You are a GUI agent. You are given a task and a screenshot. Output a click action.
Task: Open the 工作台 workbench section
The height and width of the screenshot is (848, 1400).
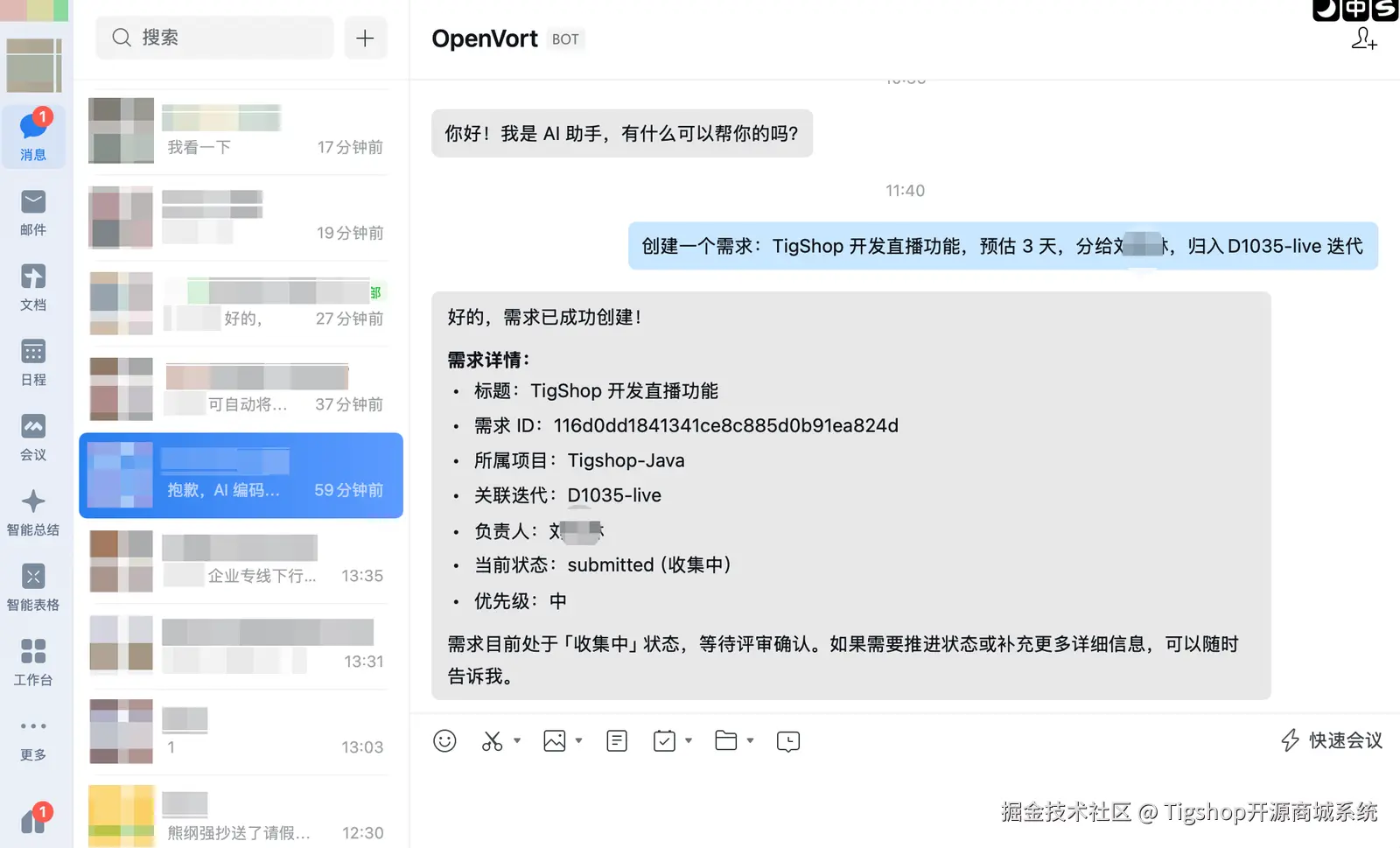click(33, 662)
